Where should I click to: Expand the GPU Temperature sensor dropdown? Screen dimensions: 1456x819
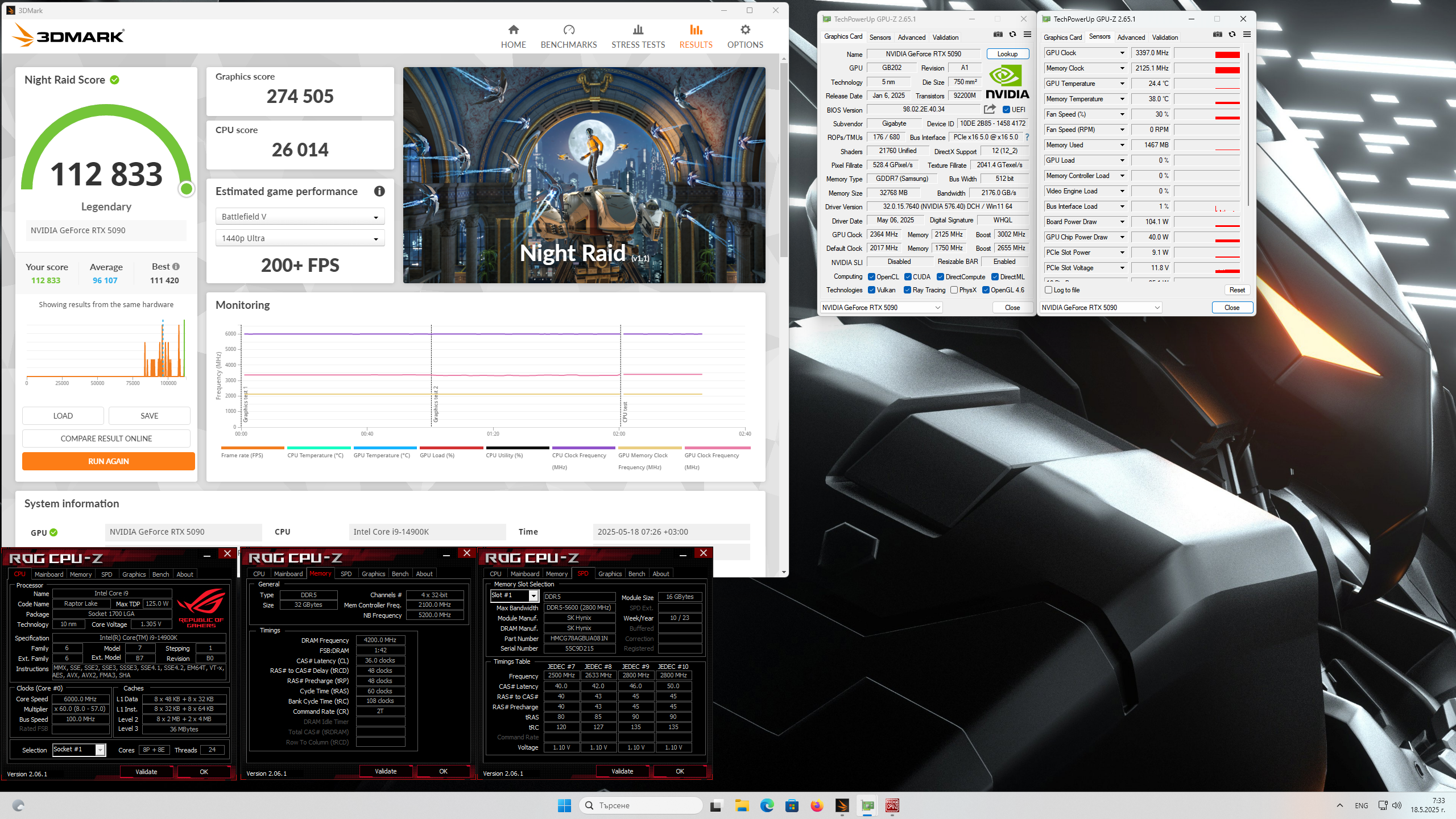point(1122,84)
